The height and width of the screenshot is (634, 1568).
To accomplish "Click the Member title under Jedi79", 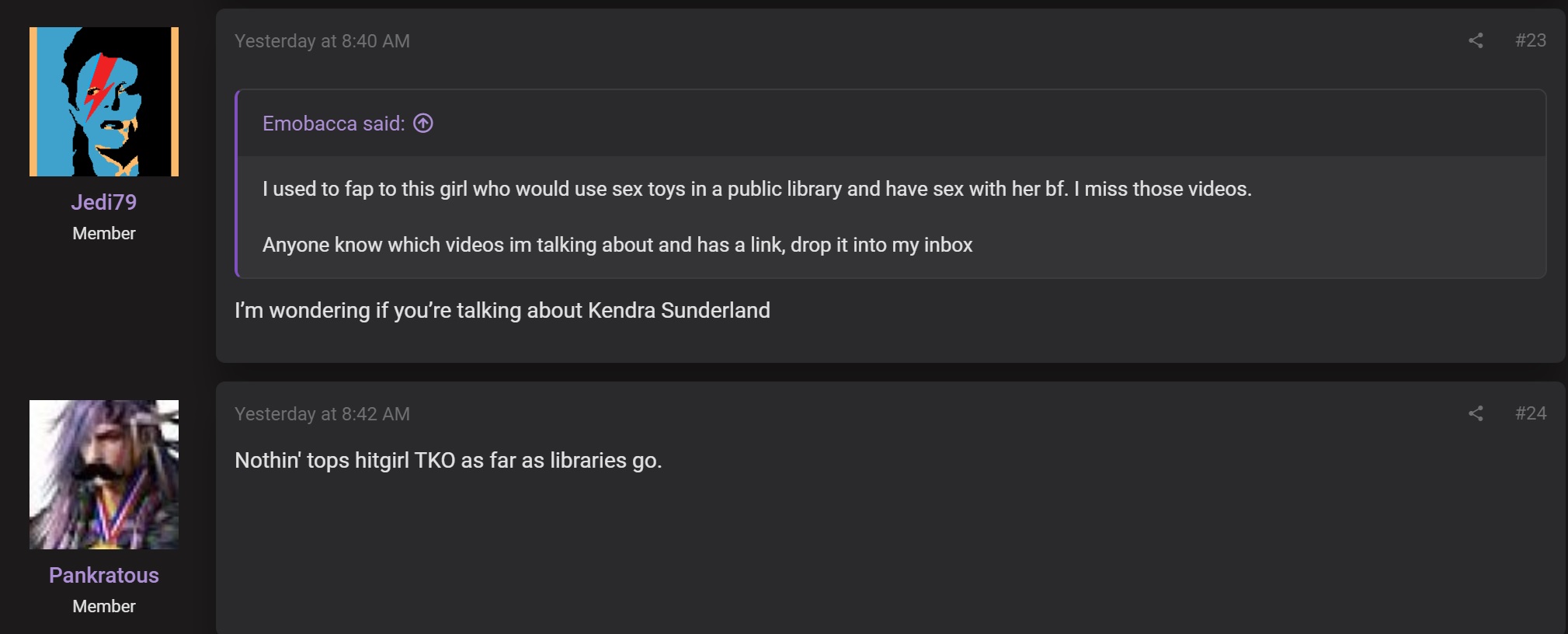I will pos(104,234).
